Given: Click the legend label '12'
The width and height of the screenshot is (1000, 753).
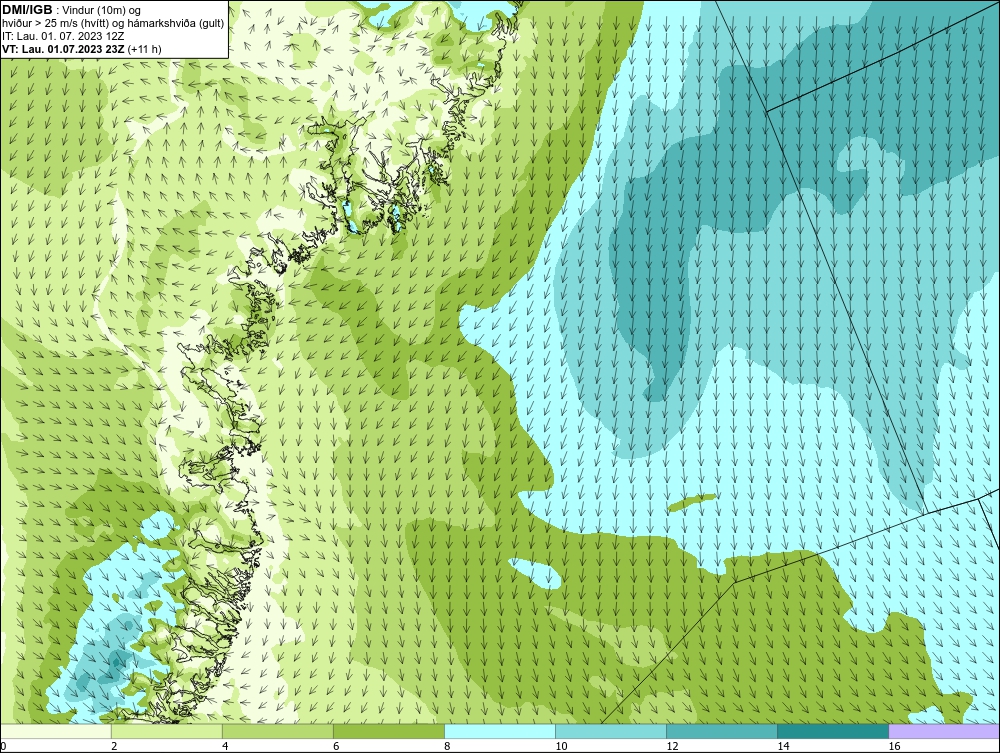Looking at the screenshot, I should click(x=672, y=746).
